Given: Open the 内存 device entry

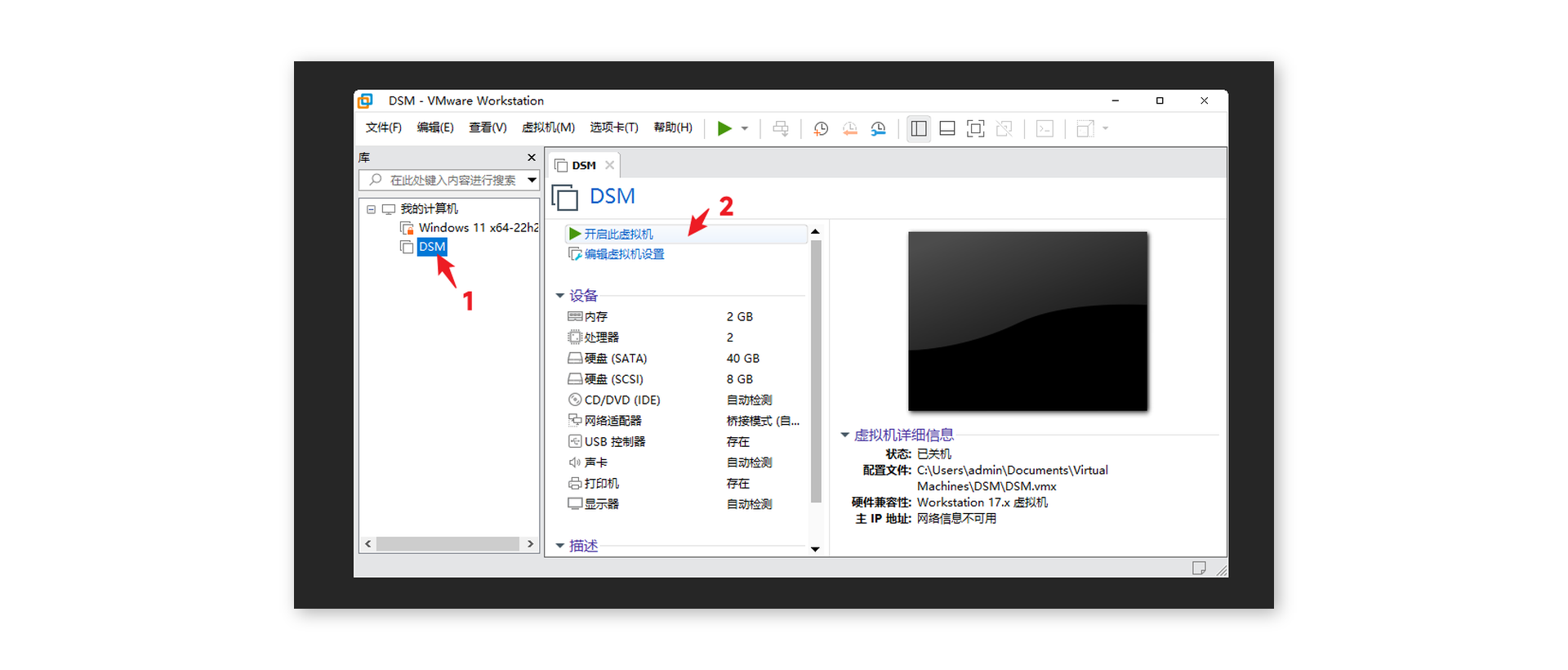Looking at the screenshot, I should click(596, 317).
